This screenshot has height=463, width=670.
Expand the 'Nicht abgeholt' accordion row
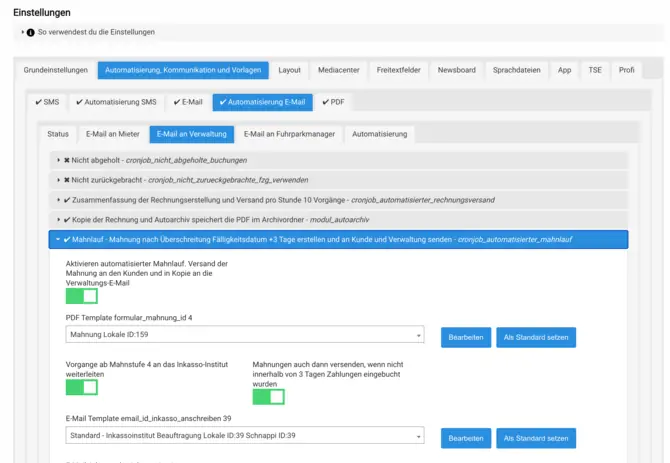pos(338,161)
